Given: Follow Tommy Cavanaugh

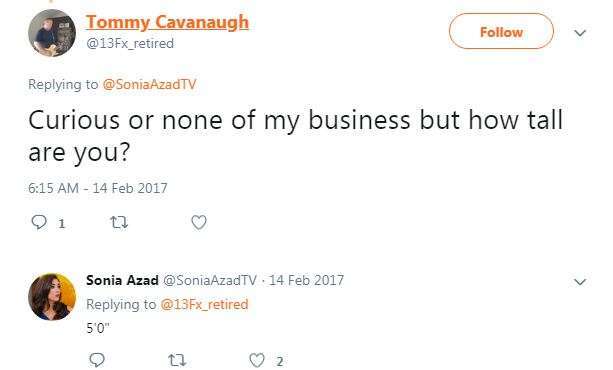Looking at the screenshot, I should [501, 31].
